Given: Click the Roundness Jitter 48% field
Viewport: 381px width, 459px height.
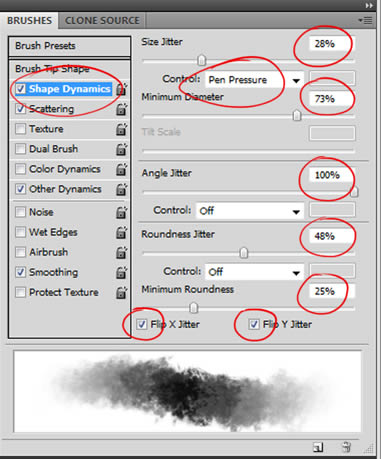Looking at the screenshot, I should 332,236.
